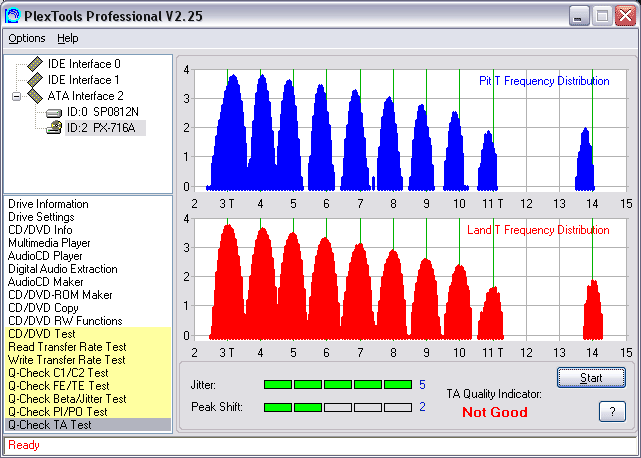Screen dimensions: 641x458
Task: Click the PX-716A optical drive icon
Action: [x=54, y=128]
